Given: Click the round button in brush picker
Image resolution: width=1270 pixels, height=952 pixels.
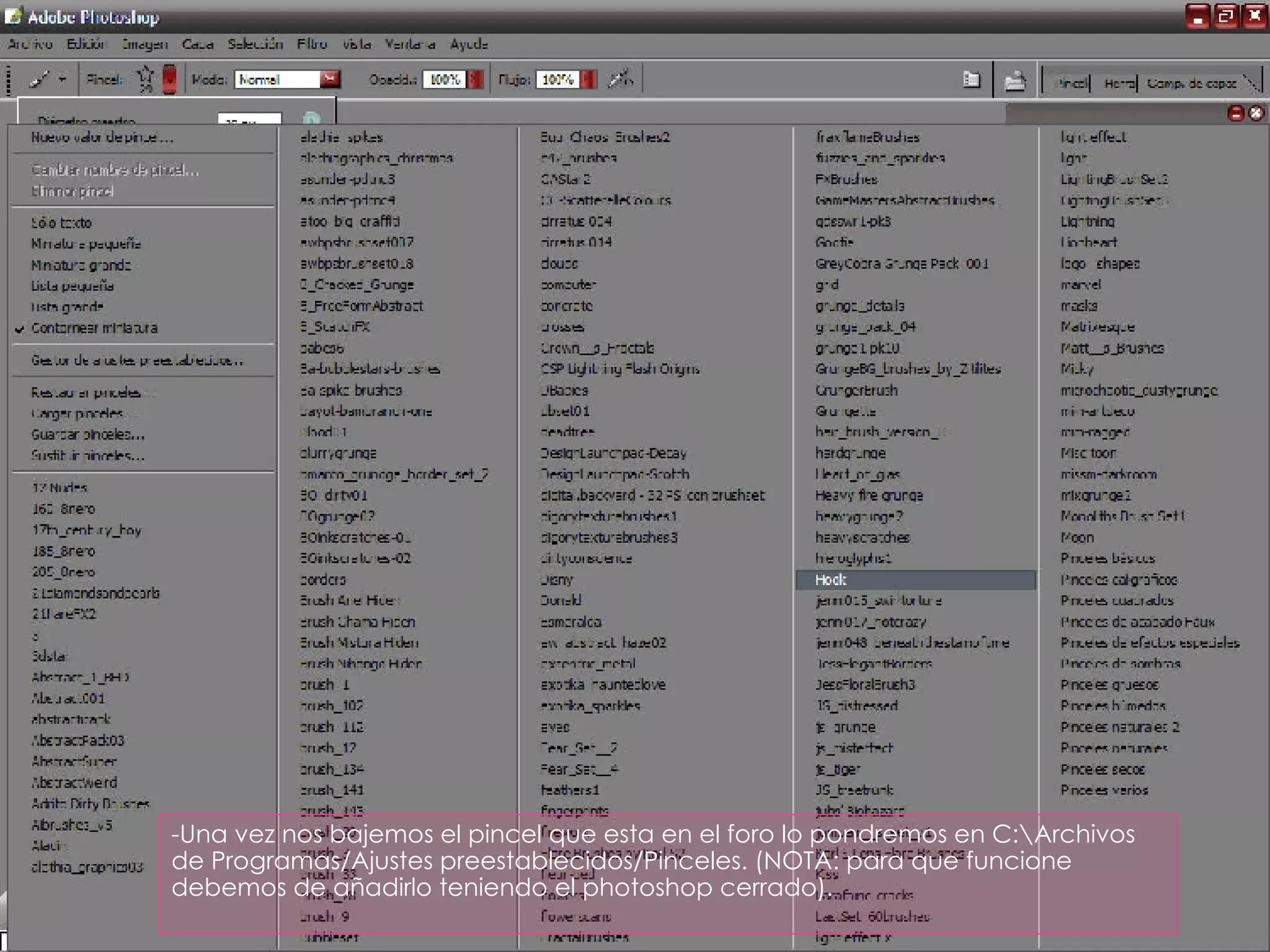Looking at the screenshot, I should pyautogui.click(x=311, y=118).
